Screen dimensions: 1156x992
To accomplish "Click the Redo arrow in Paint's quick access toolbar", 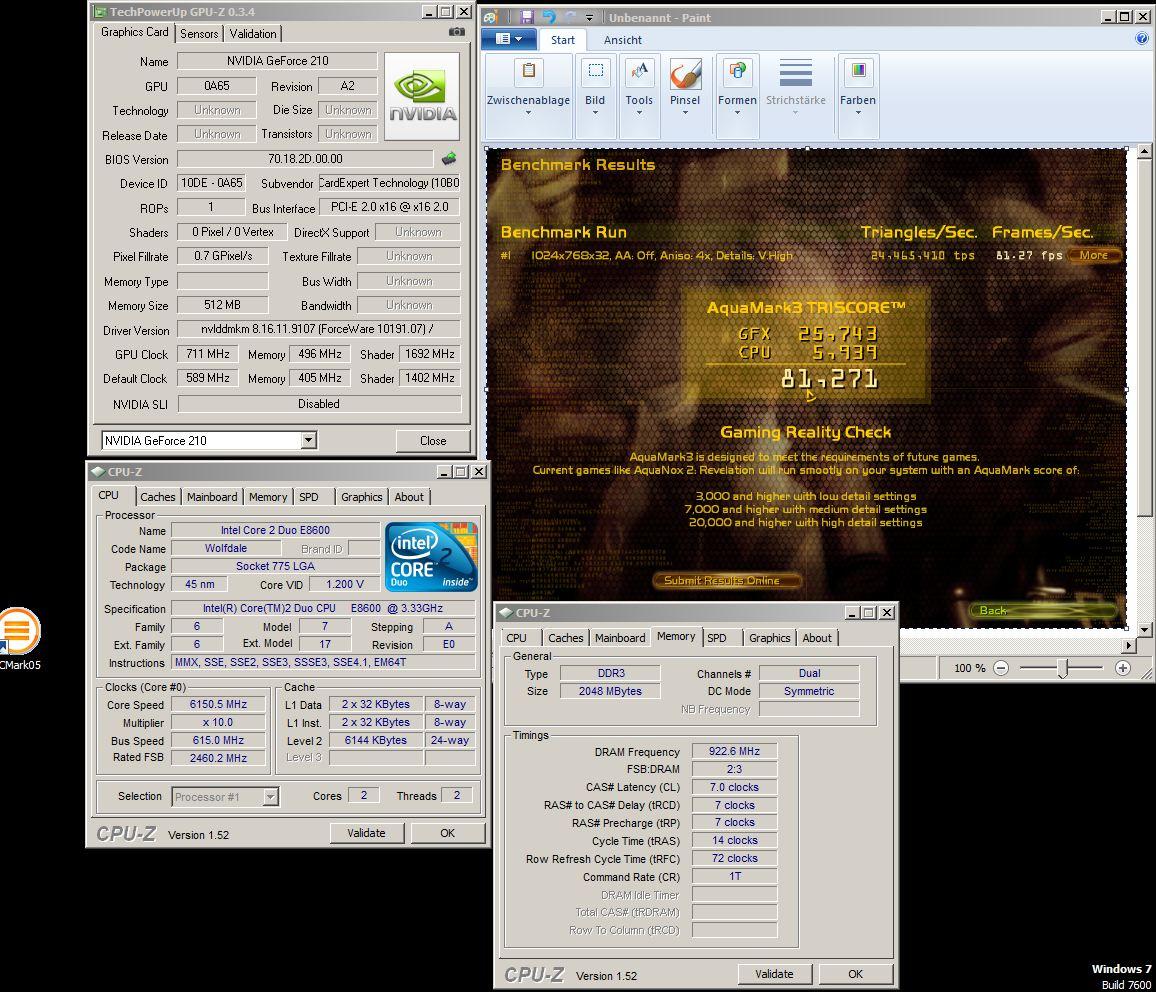I will (x=570, y=16).
